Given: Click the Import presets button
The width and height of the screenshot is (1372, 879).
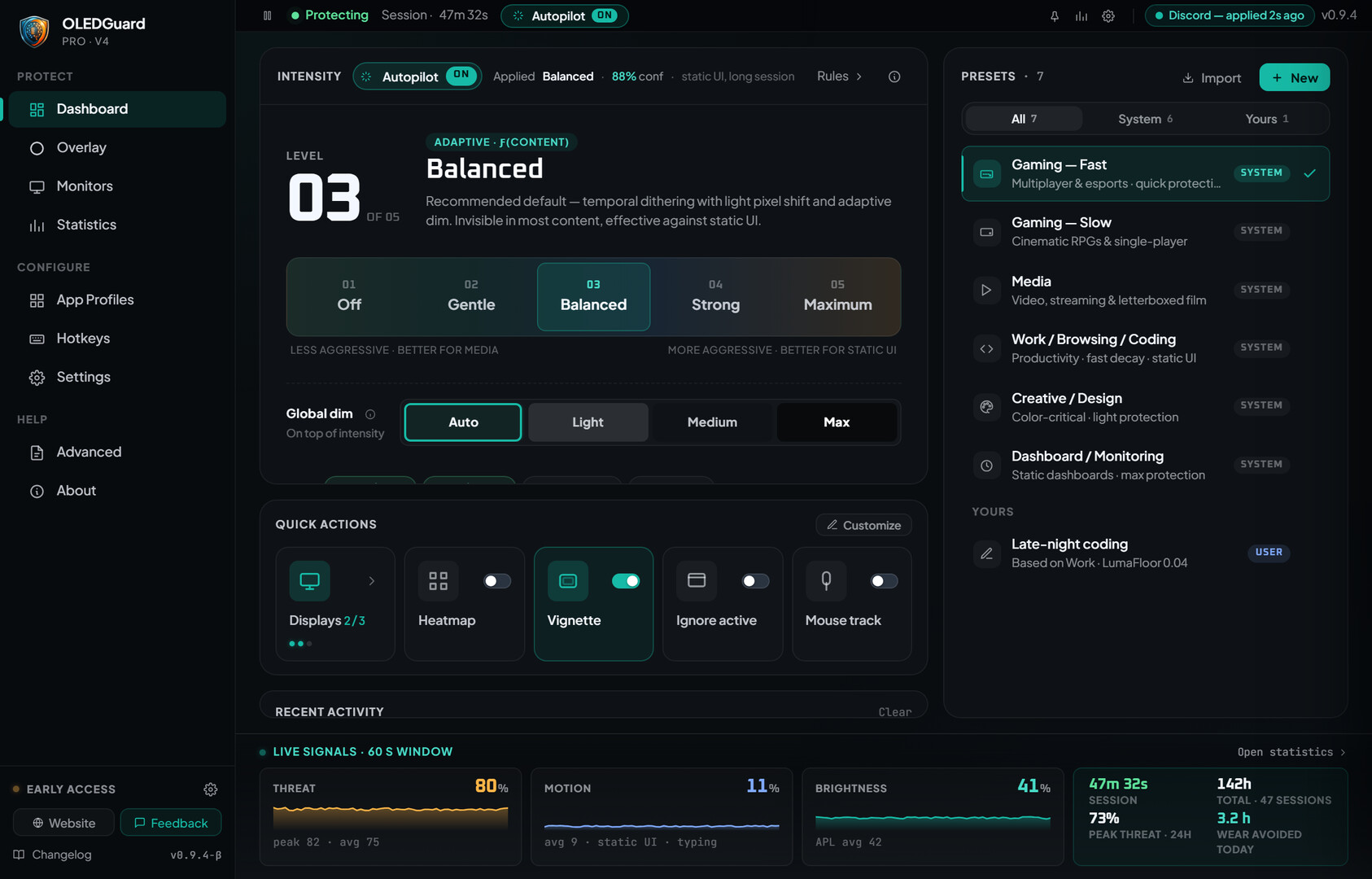Looking at the screenshot, I should click(1212, 78).
